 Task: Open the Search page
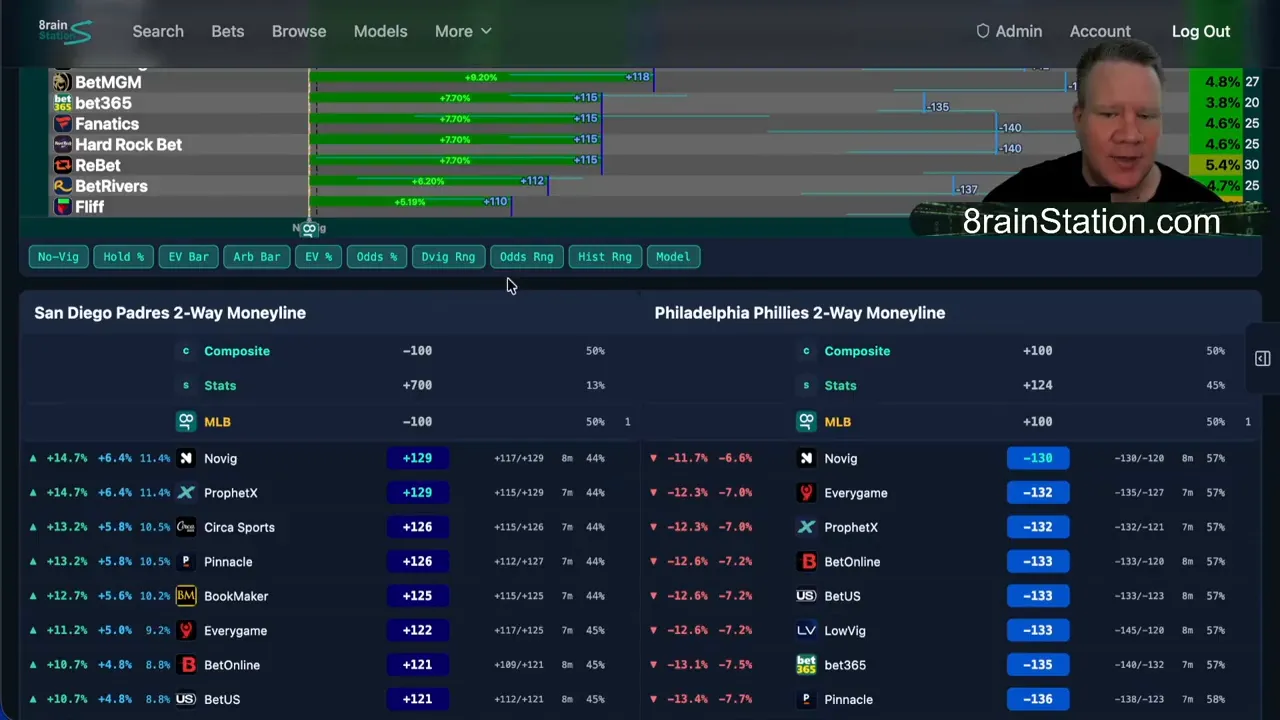[158, 31]
